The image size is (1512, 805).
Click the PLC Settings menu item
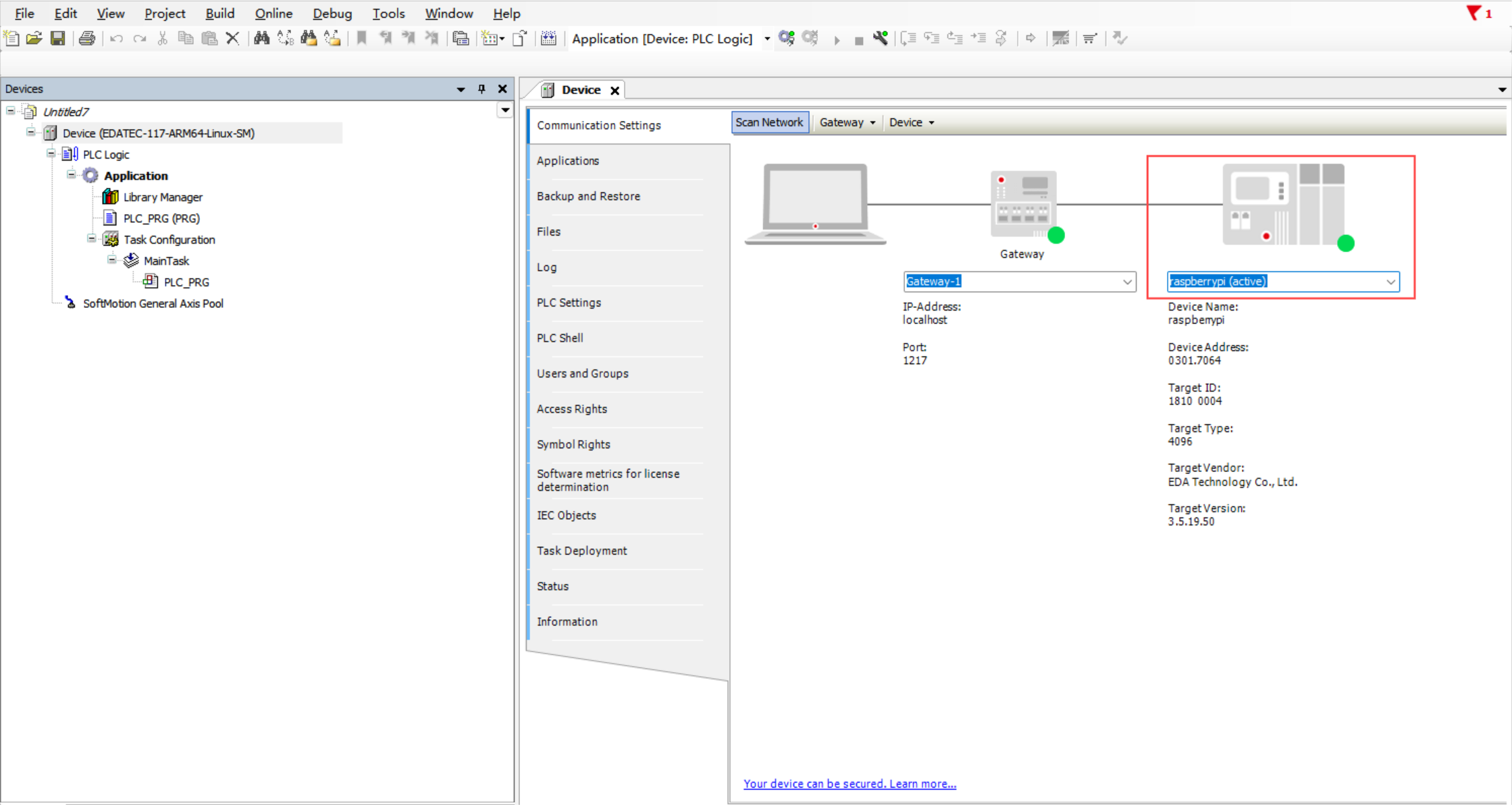click(568, 302)
